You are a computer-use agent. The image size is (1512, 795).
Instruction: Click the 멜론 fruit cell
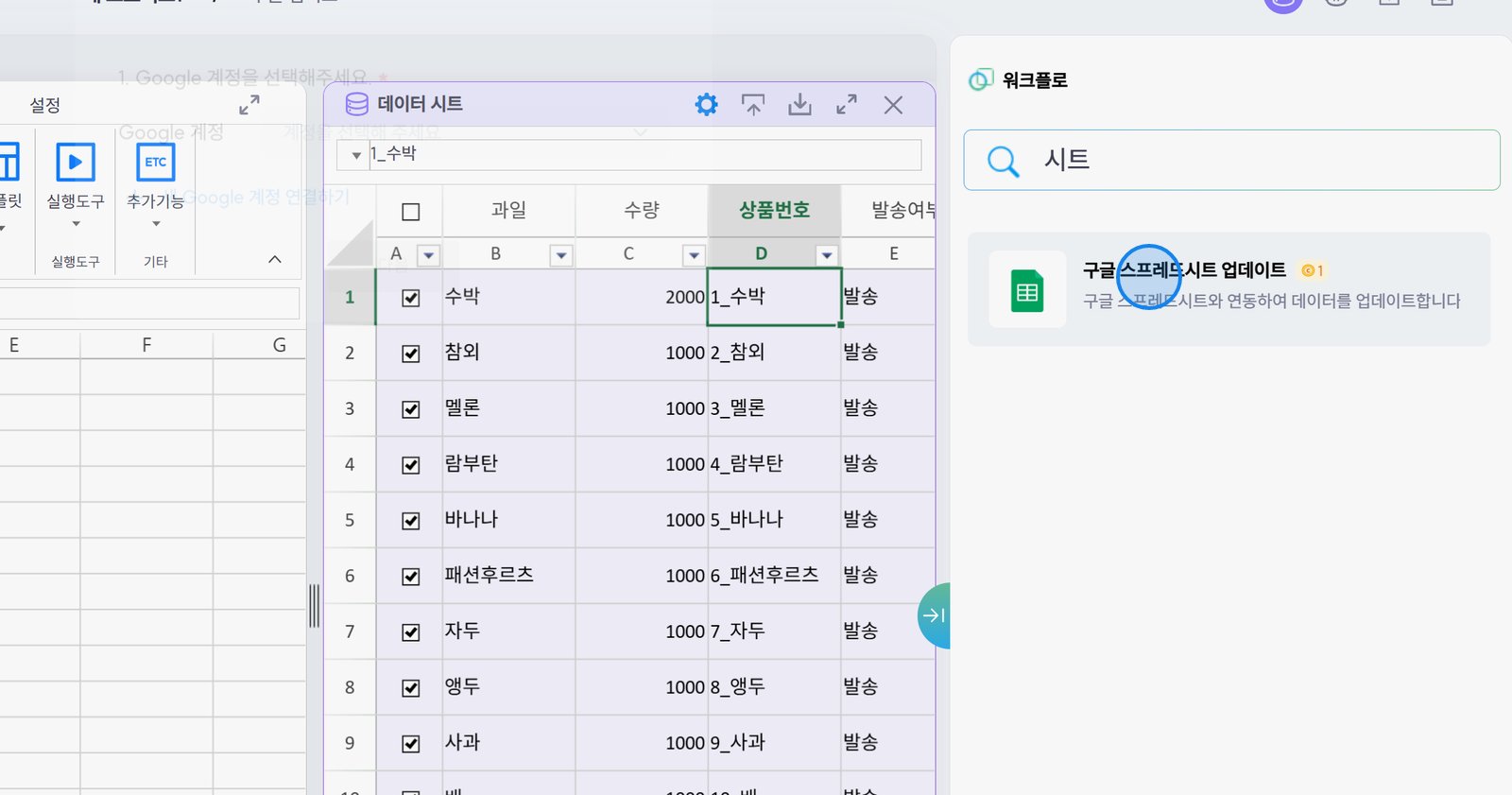tap(508, 408)
